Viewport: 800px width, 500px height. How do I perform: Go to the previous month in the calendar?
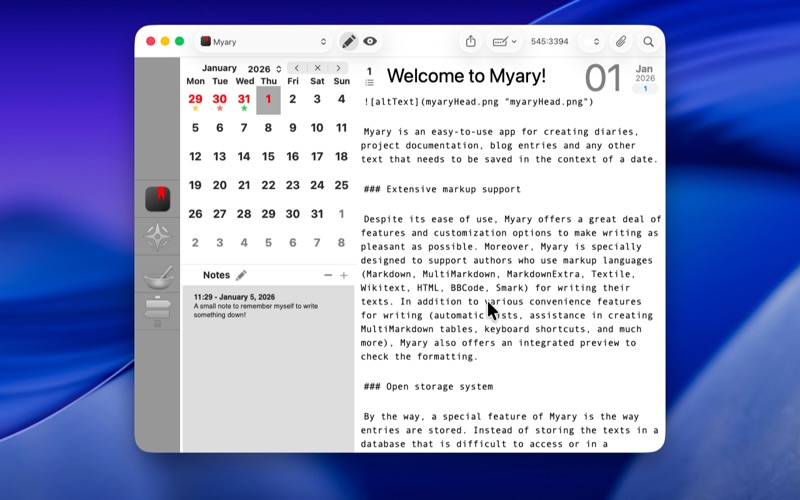296,68
